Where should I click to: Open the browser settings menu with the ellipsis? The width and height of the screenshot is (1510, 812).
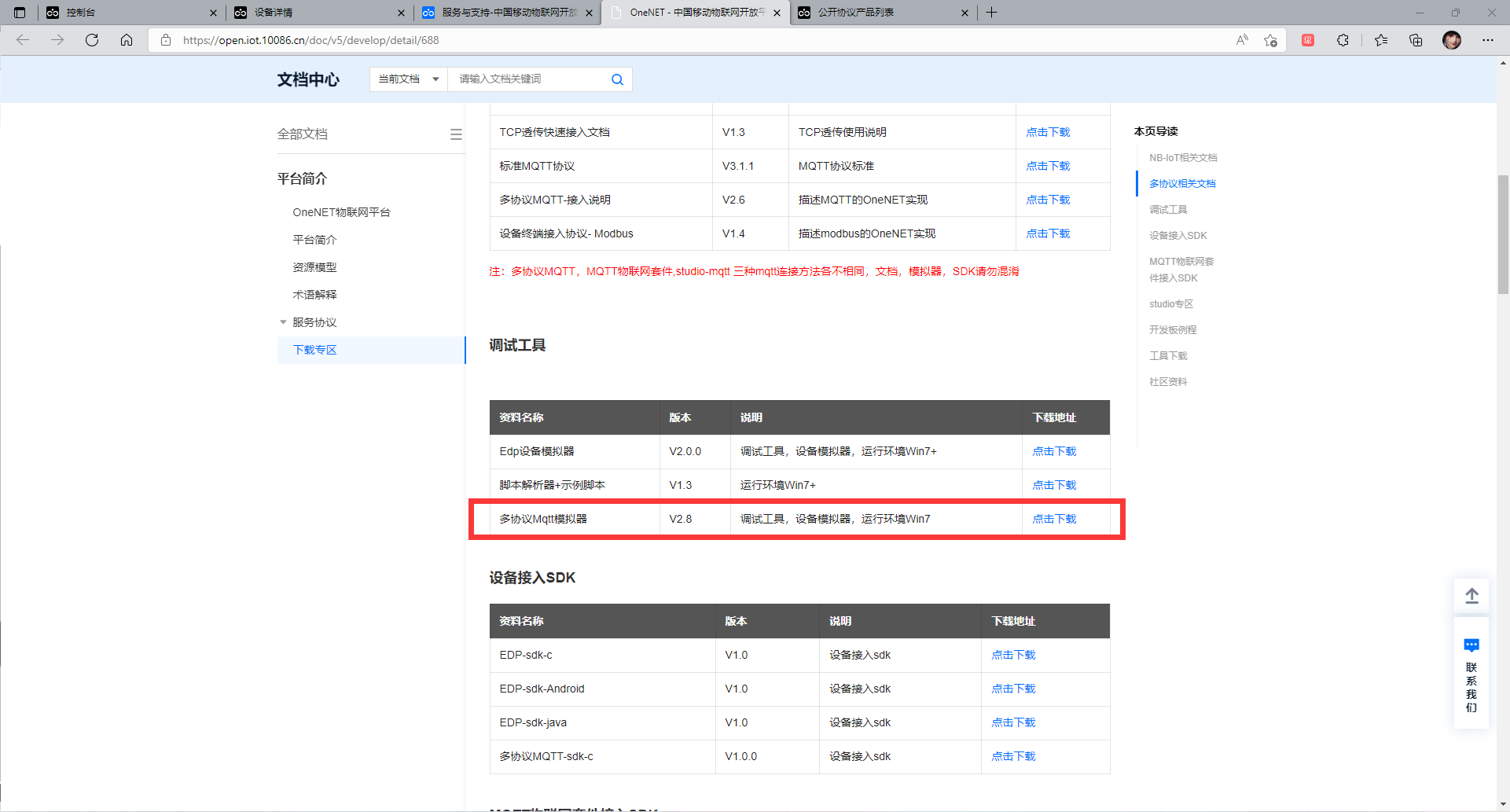coord(1488,40)
